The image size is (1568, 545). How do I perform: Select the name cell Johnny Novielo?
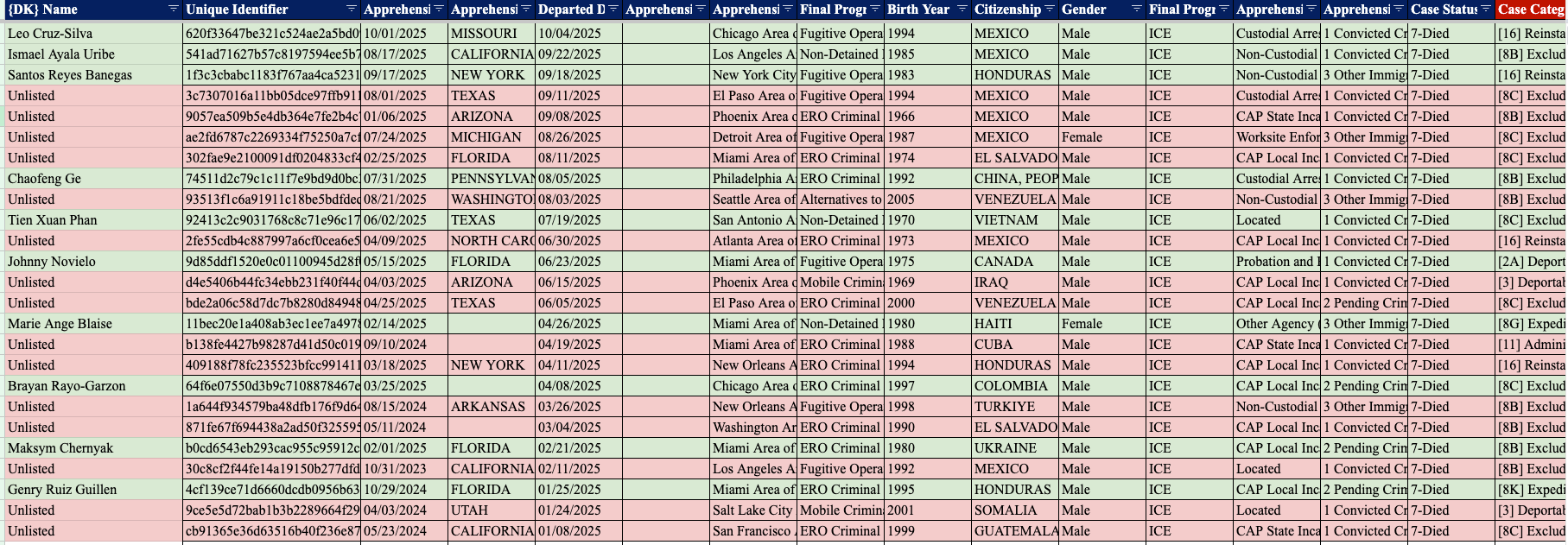[x=94, y=262]
